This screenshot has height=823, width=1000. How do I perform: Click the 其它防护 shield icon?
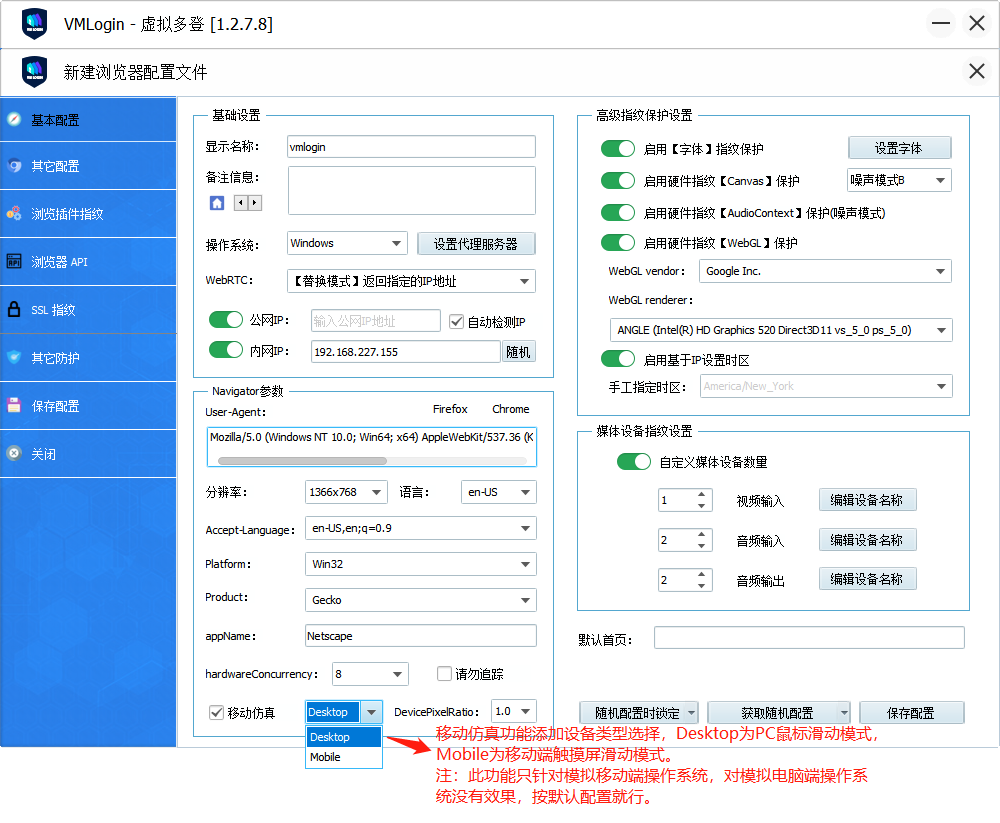14,358
